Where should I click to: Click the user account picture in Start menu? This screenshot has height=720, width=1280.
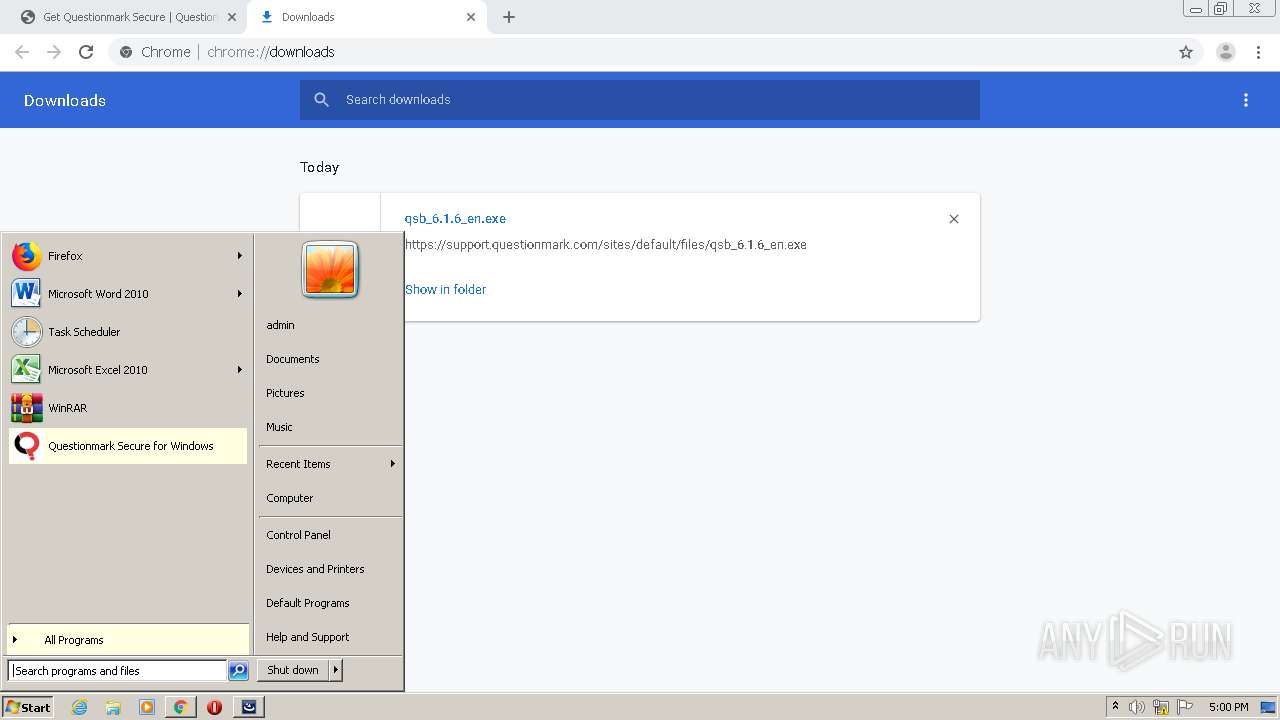click(330, 270)
